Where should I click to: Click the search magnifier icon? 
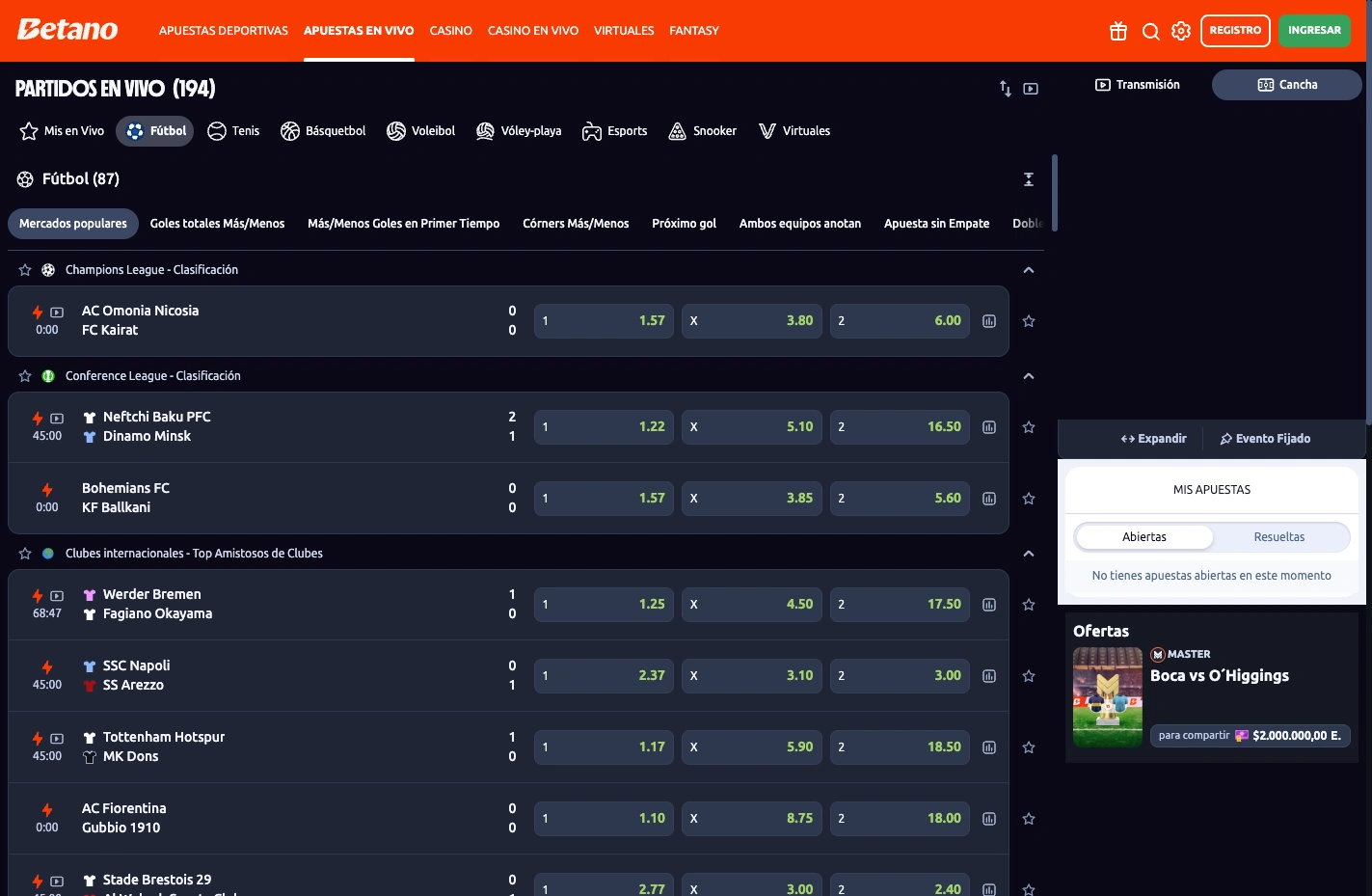click(x=1150, y=31)
